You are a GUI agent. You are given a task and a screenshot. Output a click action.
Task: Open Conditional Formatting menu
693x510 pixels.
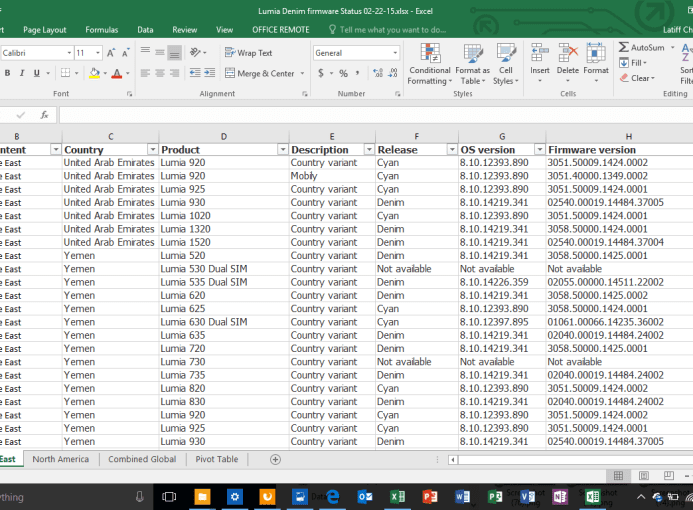click(x=430, y=64)
